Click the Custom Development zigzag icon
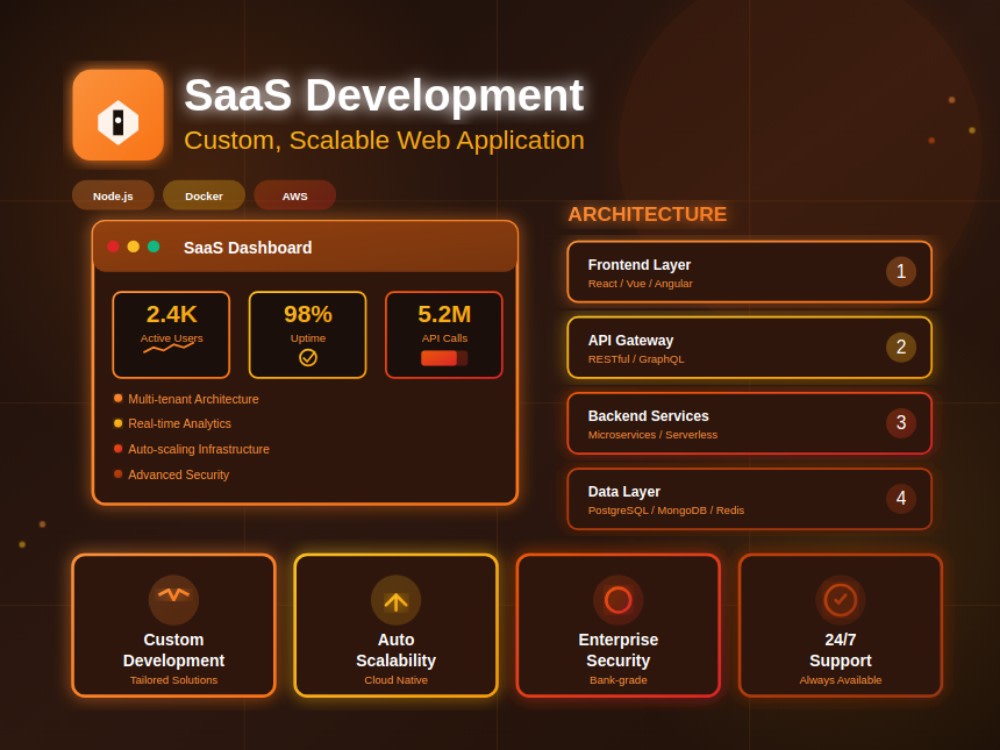This screenshot has height=750, width=1000. 173,595
